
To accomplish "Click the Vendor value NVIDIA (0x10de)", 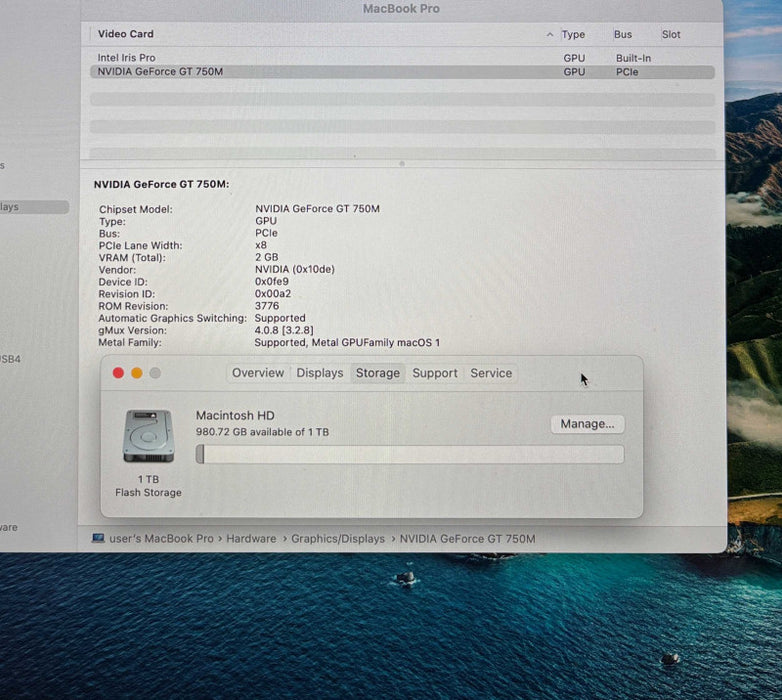I will click(295, 269).
